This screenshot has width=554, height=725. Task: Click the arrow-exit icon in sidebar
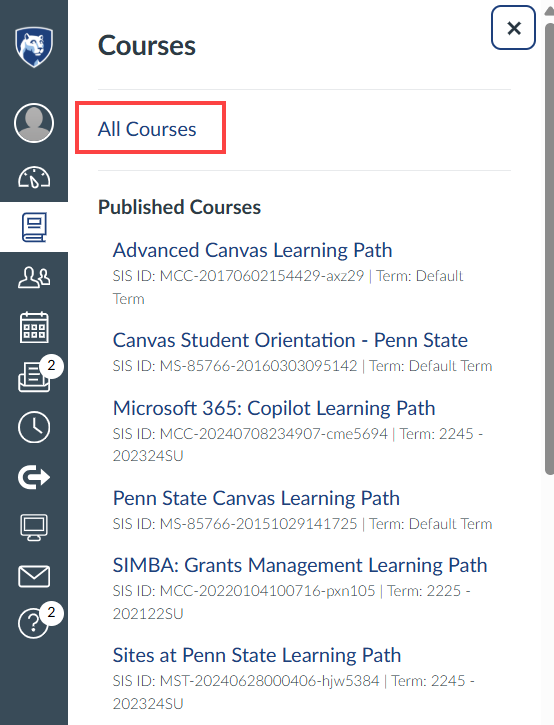34,477
